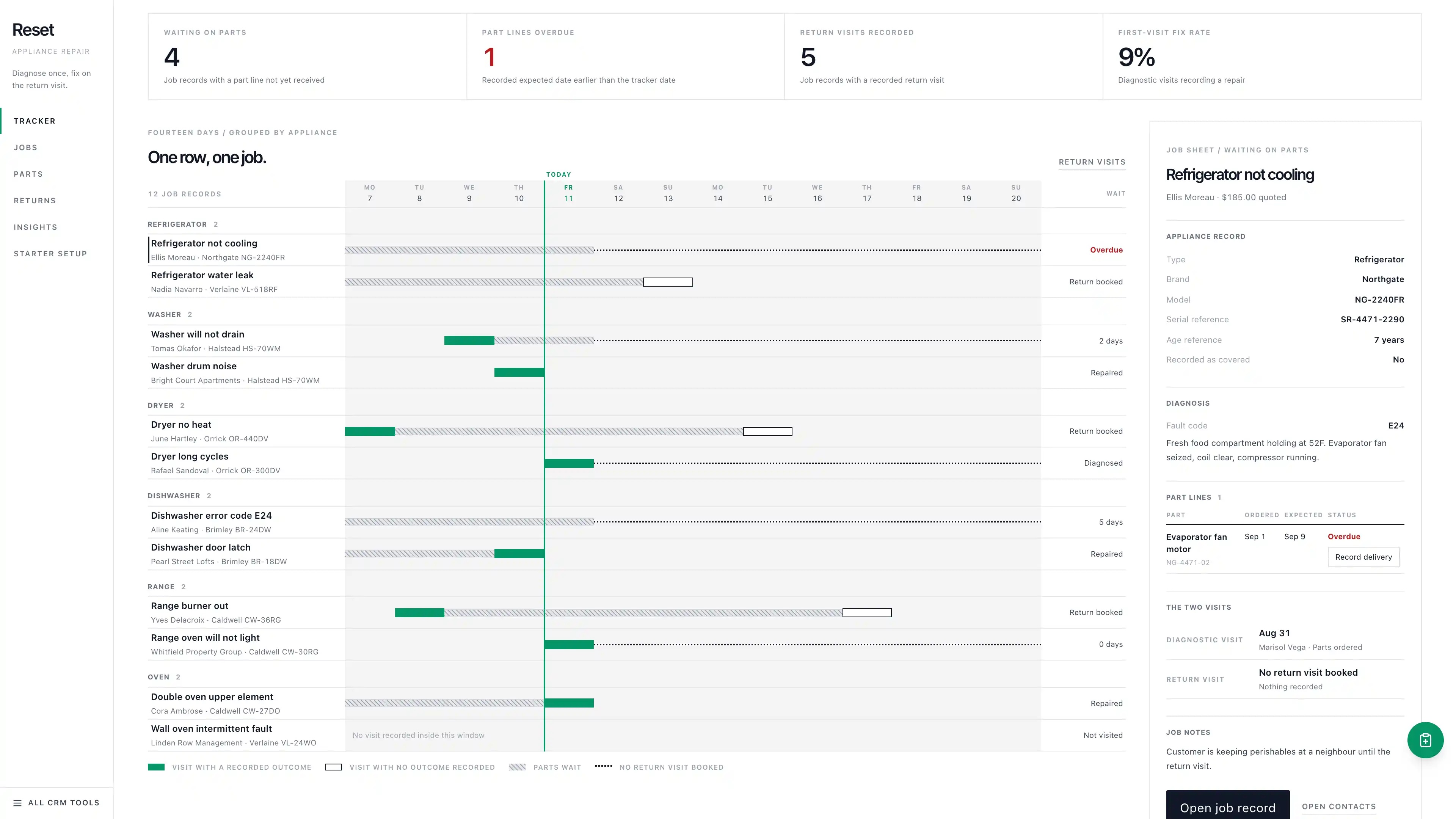Click the green clipboard floating button
The width and height of the screenshot is (1456, 819).
point(1425,740)
